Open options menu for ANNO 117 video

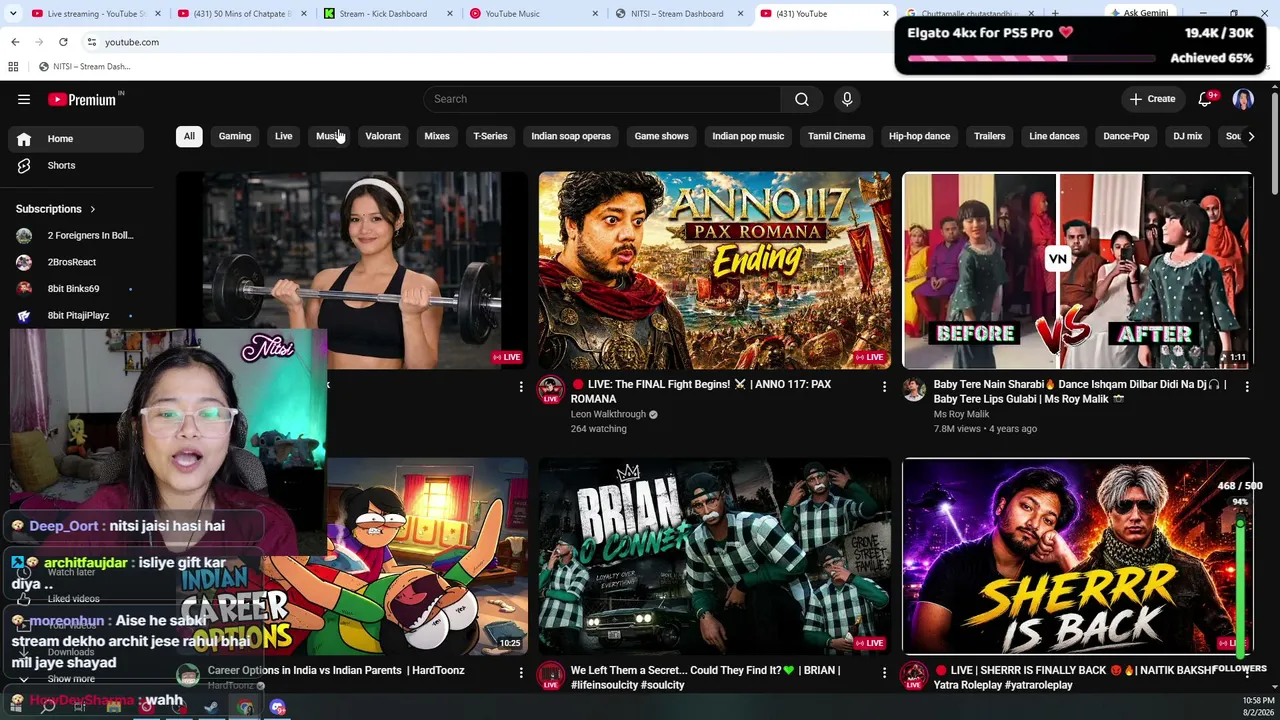[x=884, y=386]
